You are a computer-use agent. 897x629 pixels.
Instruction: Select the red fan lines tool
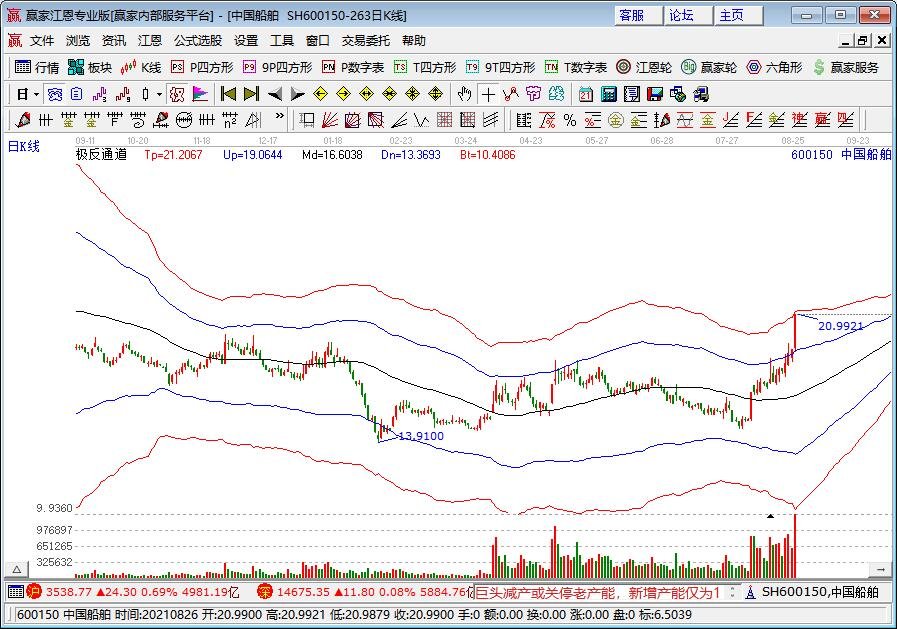point(330,120)
